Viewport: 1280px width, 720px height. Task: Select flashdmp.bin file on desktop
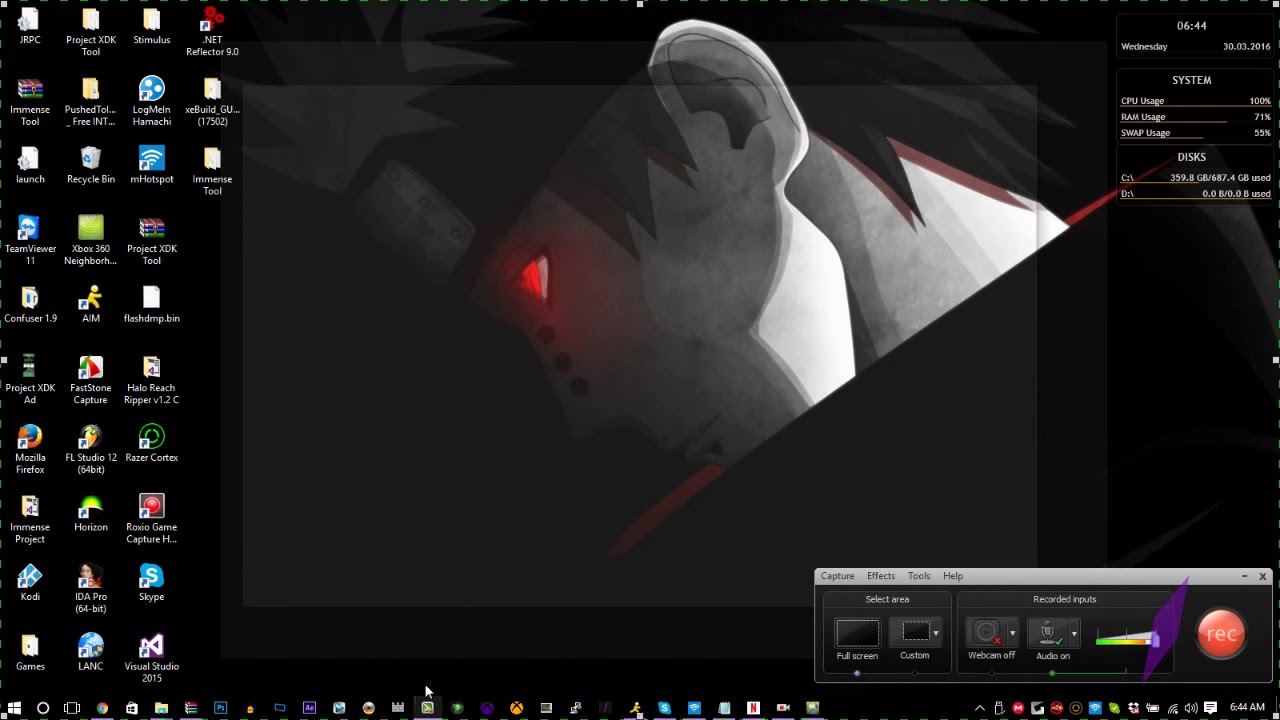click(151, 305)
